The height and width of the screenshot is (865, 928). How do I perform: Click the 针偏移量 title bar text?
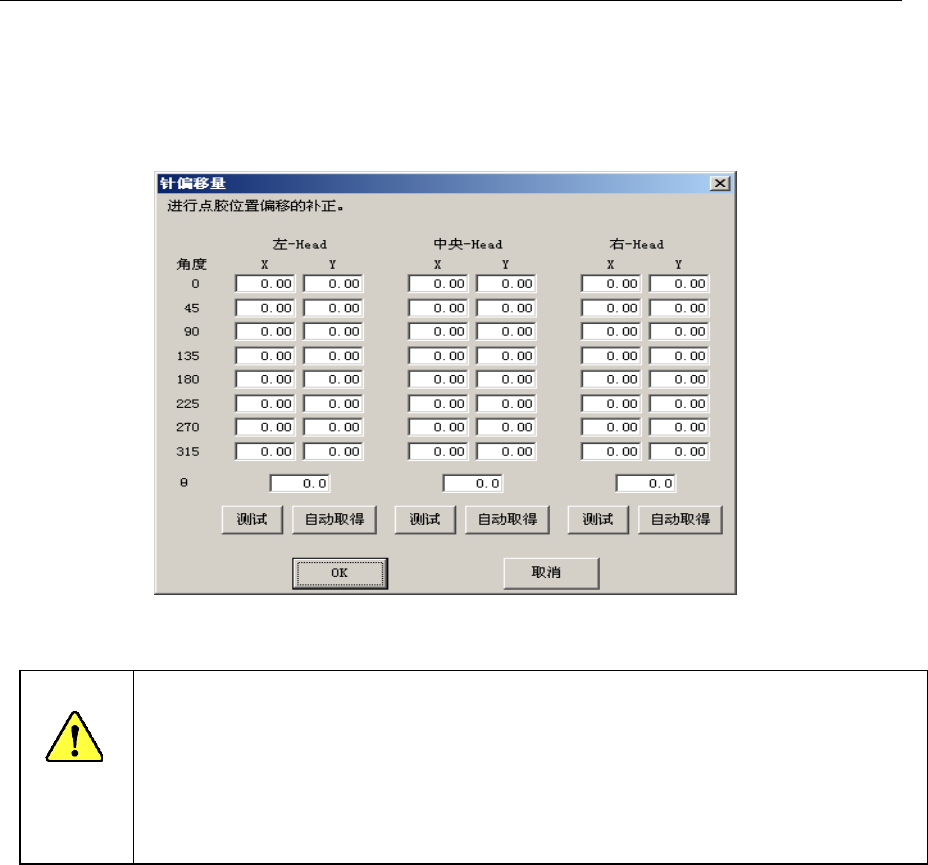coord(193,183)
